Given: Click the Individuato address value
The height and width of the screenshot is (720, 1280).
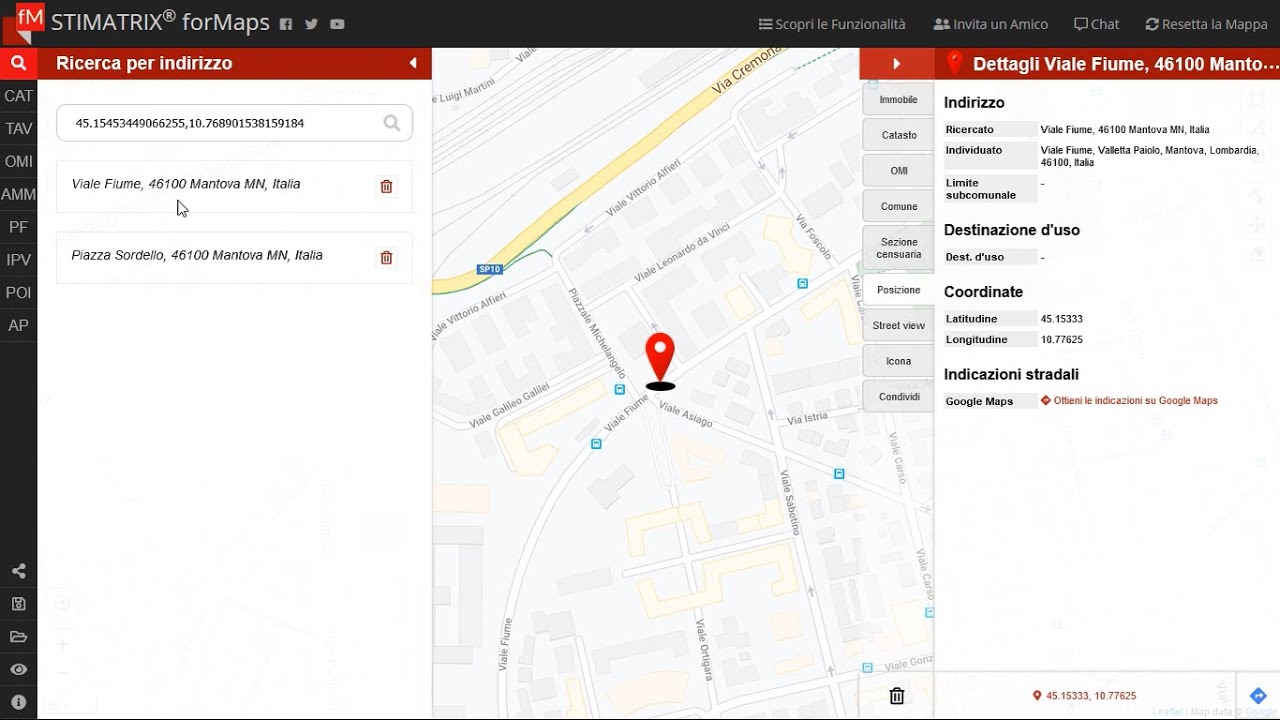Looking at the screenshot, I should pyautogui.click(x=1150, y=156).
